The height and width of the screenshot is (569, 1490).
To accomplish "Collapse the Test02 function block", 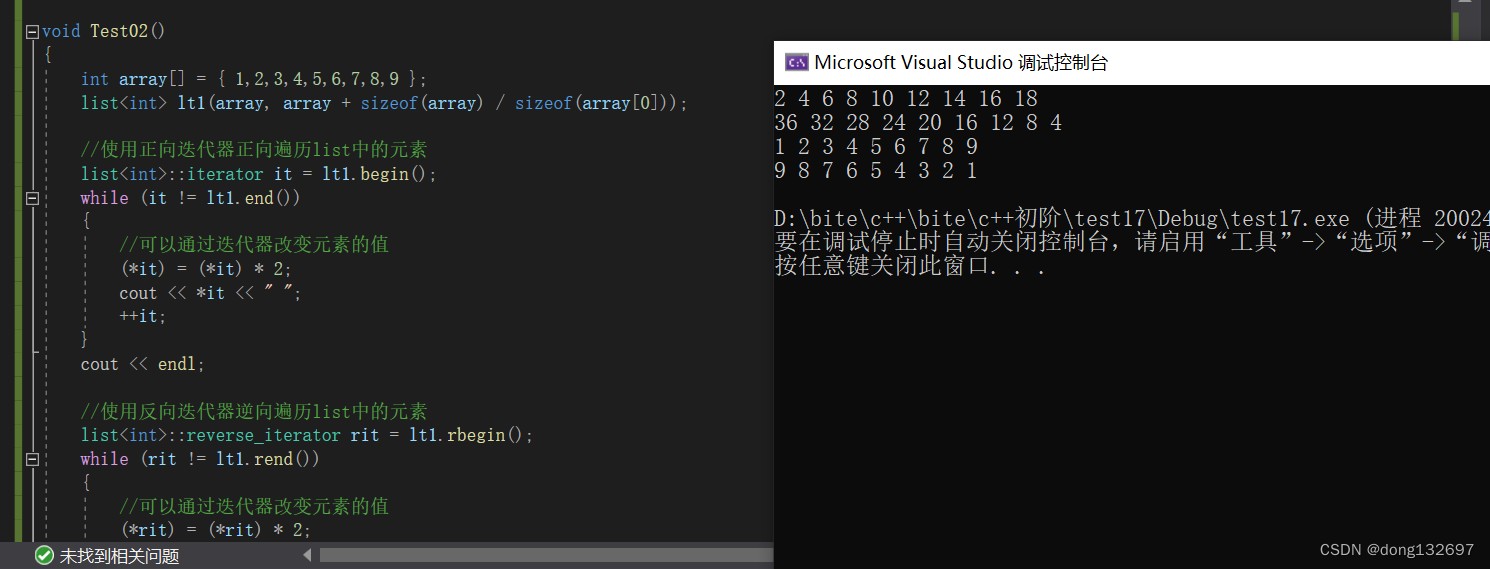I will click(32, 31).
